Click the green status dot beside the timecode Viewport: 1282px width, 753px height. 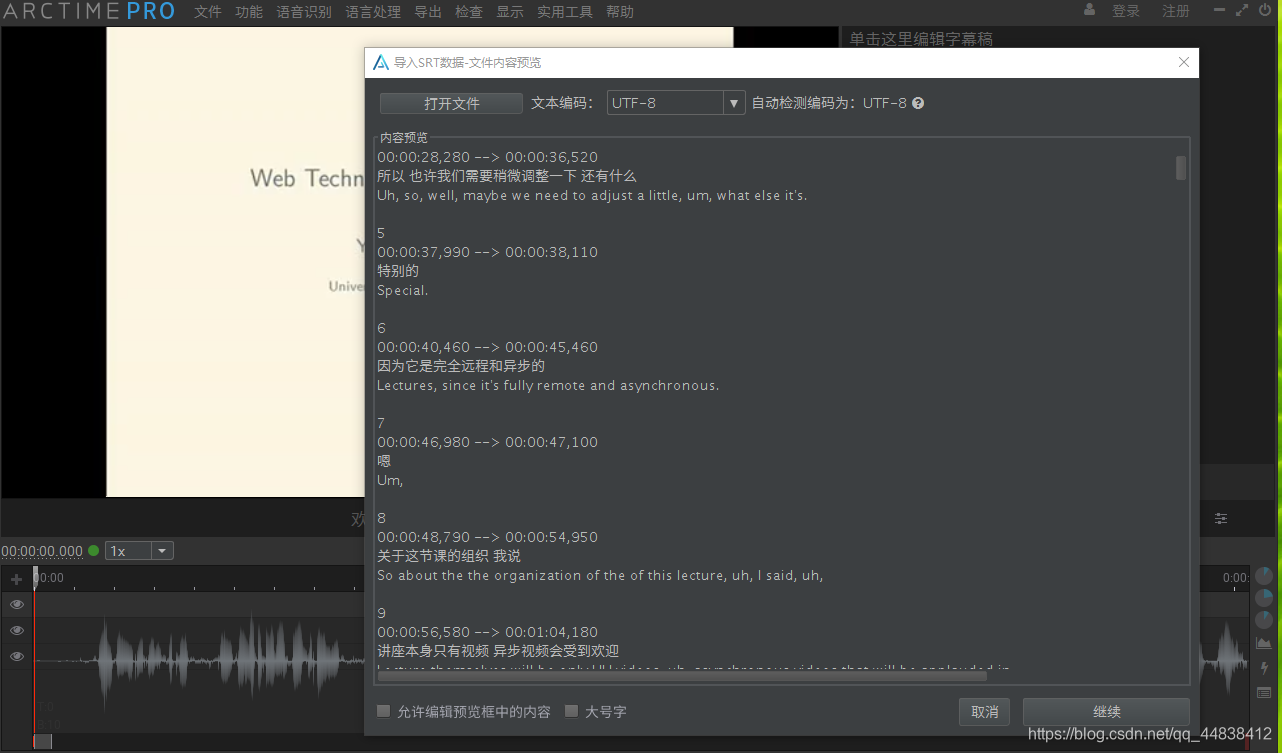(x=94, y=550)
